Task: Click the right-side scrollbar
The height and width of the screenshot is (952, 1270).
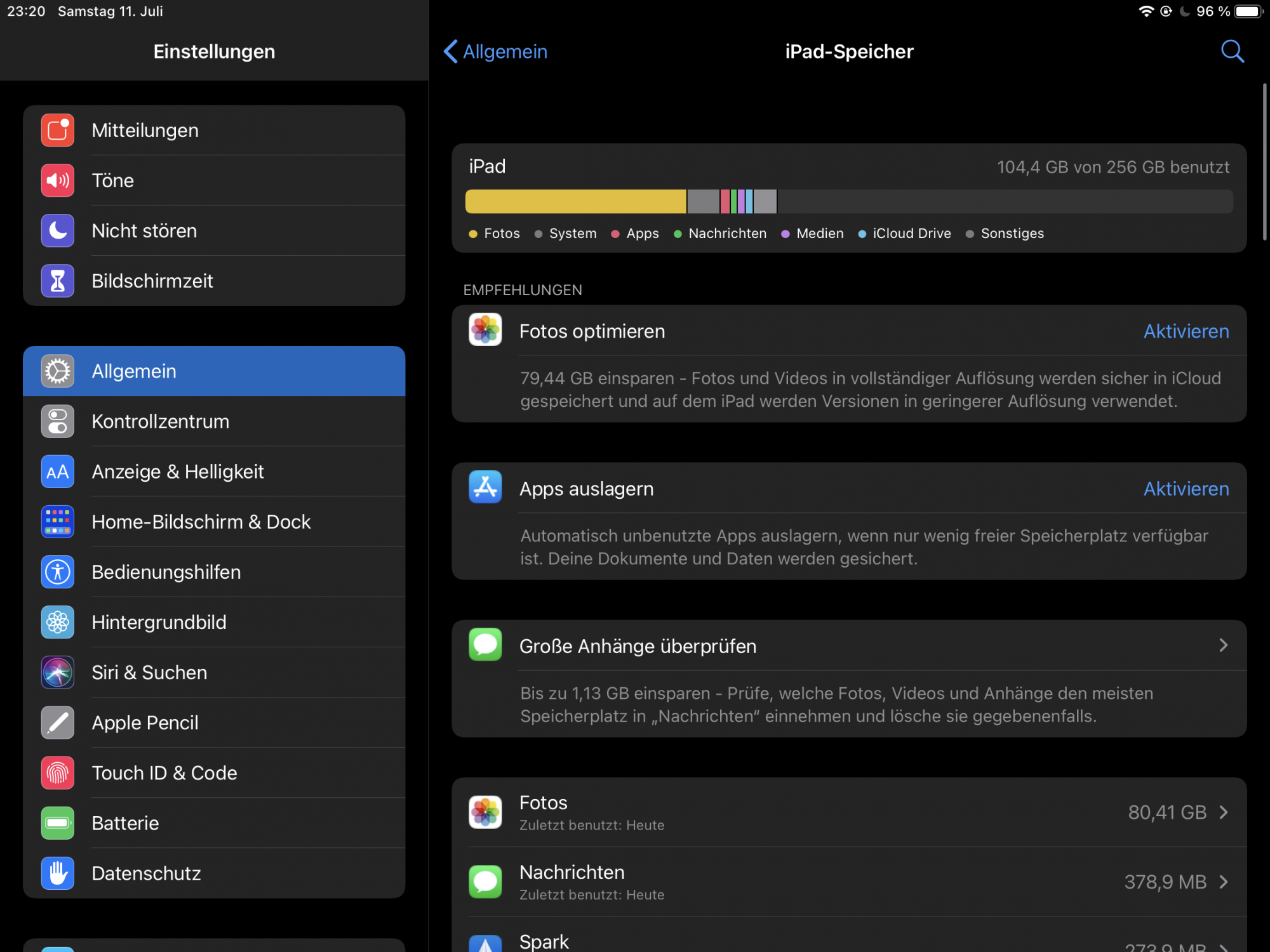Action: coord(1264,162)
